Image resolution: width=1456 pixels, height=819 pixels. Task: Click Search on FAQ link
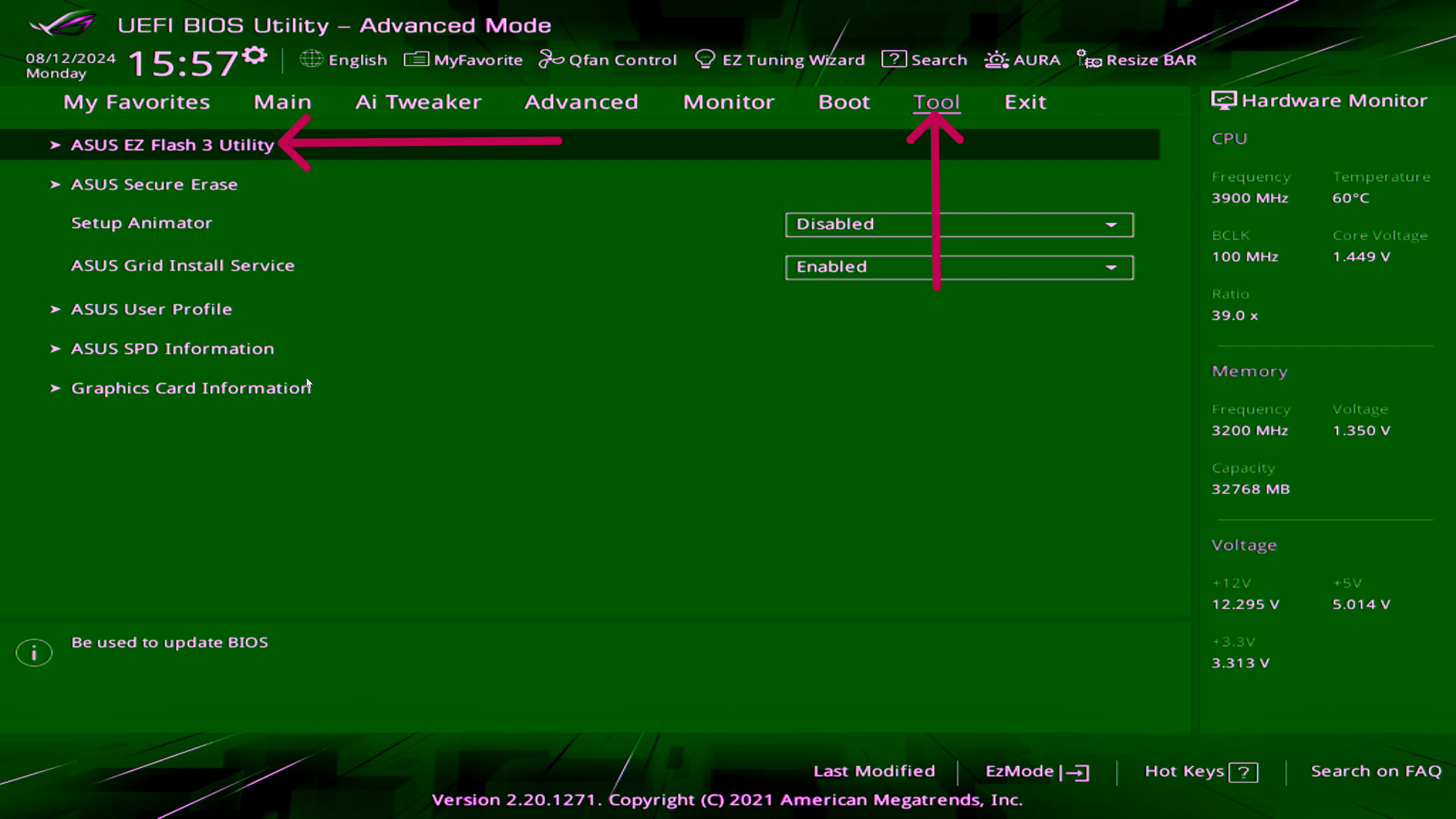(1376, 772)
